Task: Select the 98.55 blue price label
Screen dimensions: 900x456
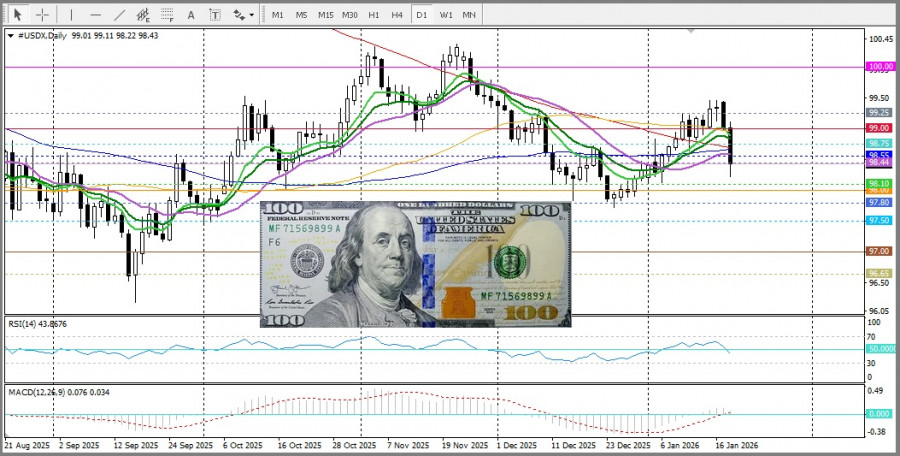Action: [x=880, y=155]
